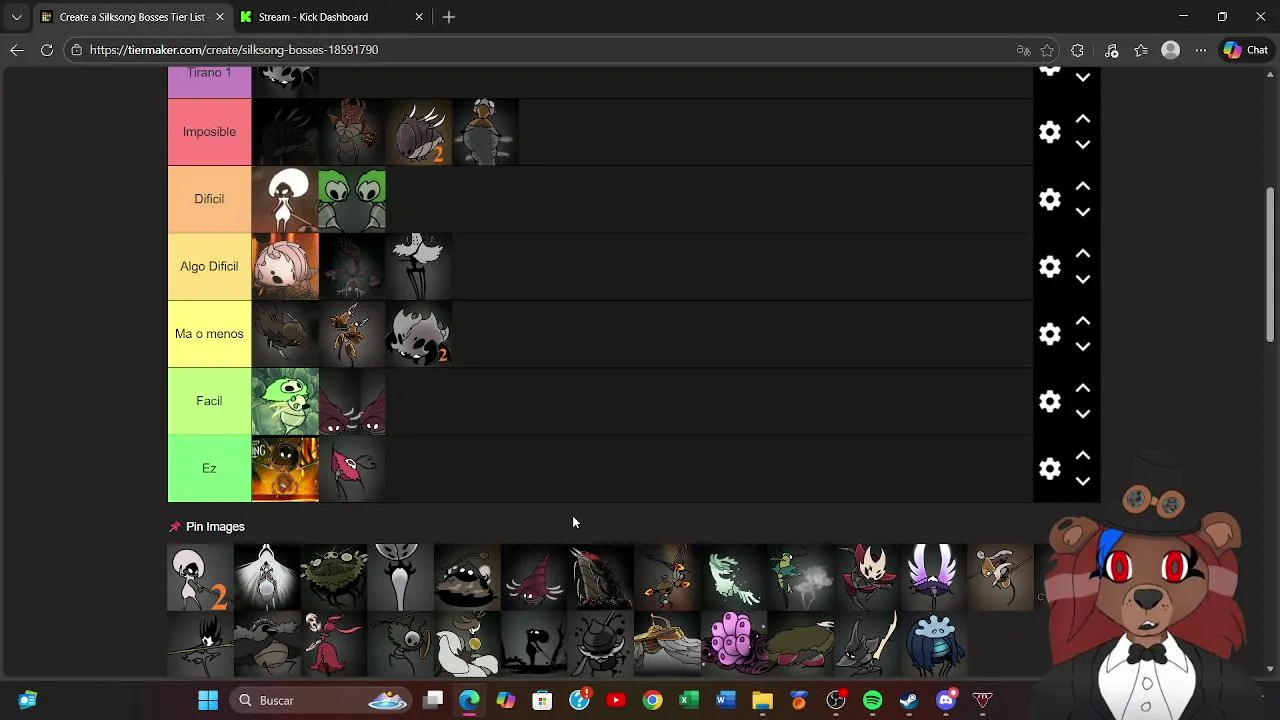Open Copilot Chat sidebar
1280x720 pixels.
point(1246,50)
